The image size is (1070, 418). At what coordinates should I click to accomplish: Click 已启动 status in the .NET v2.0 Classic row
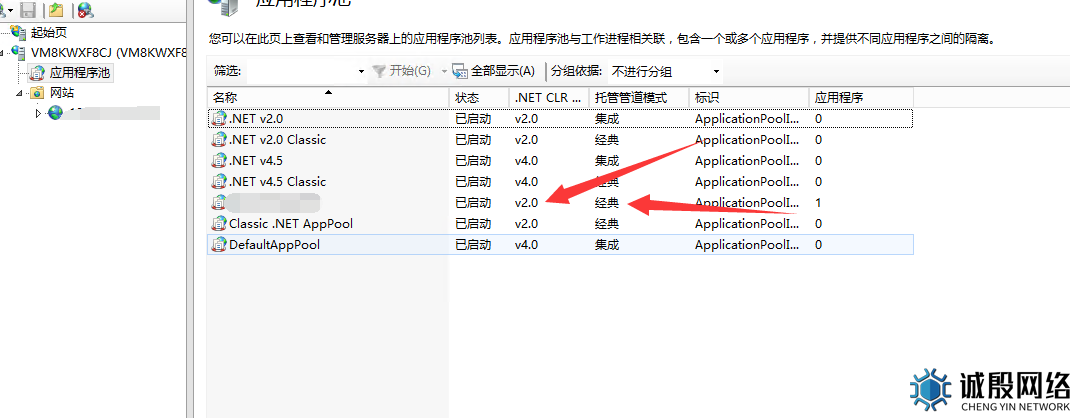point(473,140)
